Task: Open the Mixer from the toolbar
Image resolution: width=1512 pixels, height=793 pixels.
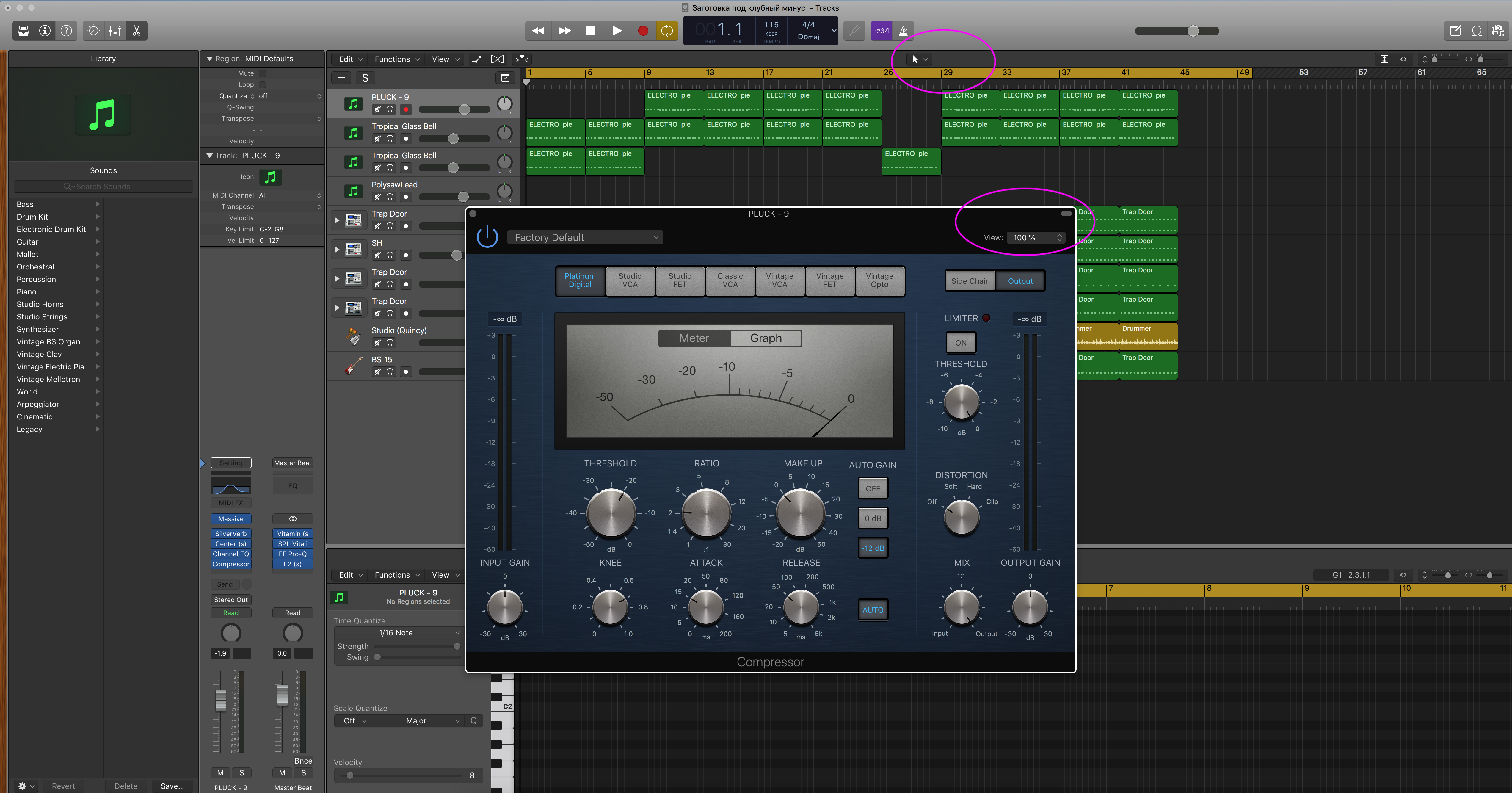Action: [x=115, y=31]
